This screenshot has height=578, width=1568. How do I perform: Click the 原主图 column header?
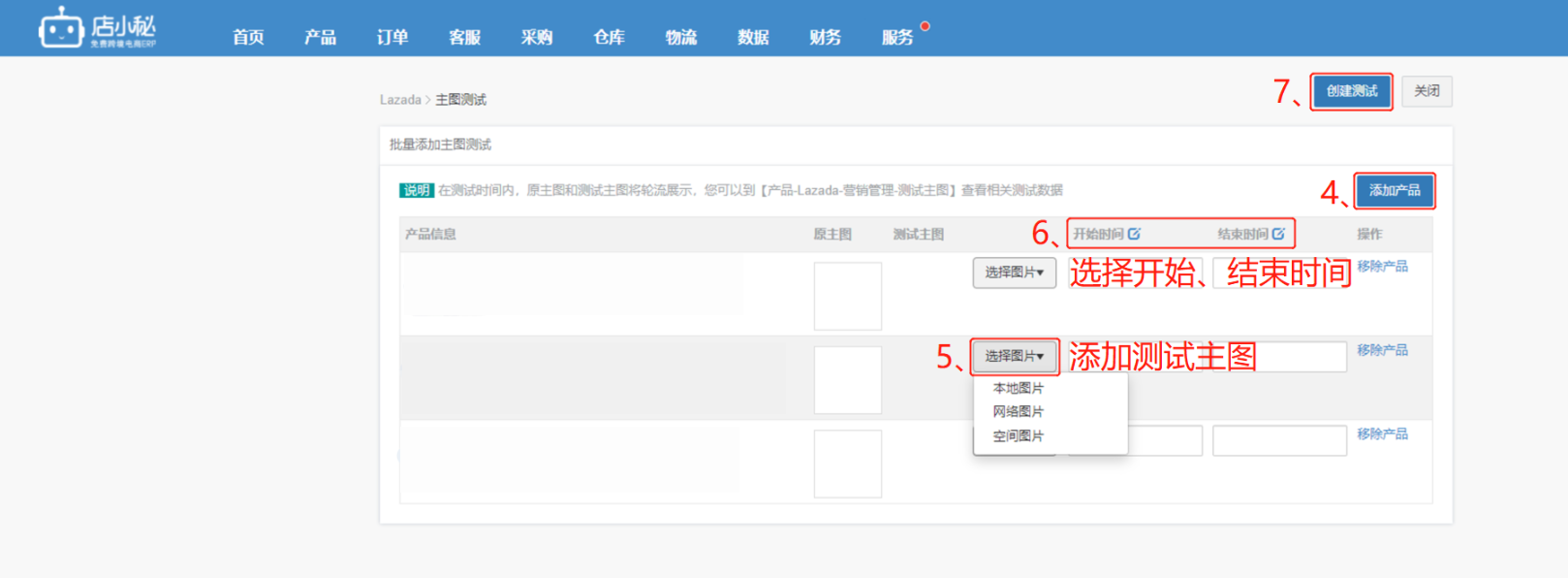pos(832,234)
